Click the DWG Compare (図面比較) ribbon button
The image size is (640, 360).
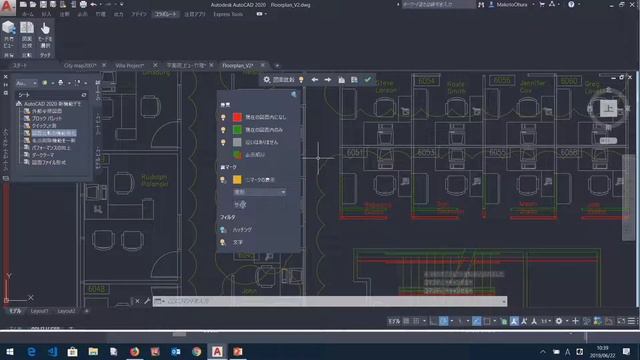27,35
